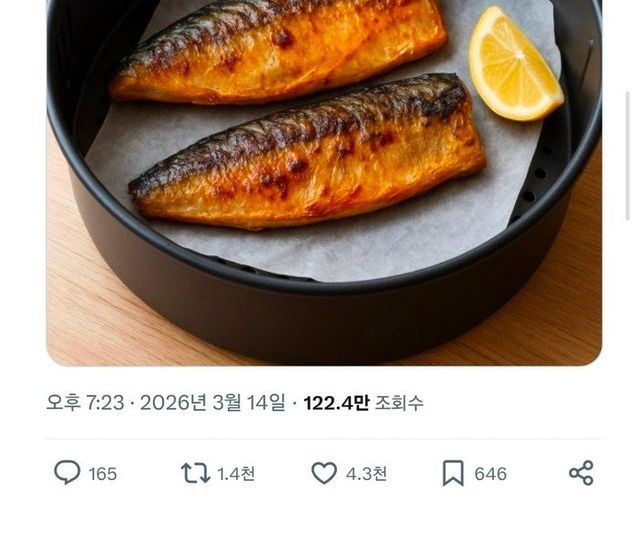Click the bookmark count 646
This screenshot has height=557, width=640.
490,474
